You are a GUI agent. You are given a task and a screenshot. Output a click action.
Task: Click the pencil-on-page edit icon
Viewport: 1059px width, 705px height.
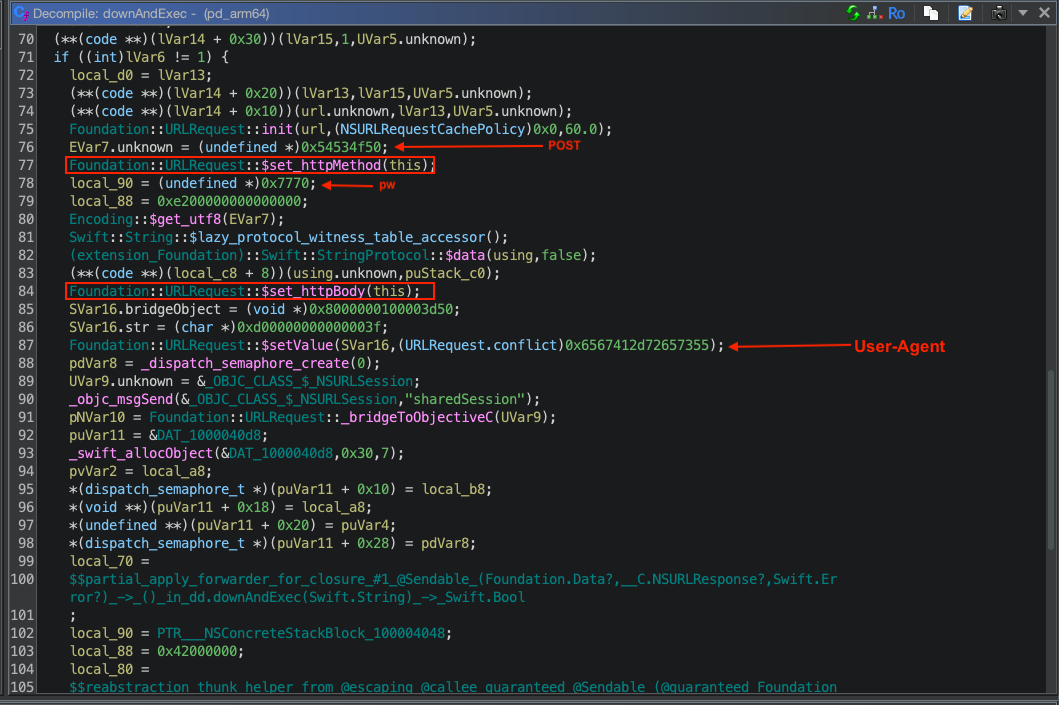pyautogui.click(x=965, y=13)
